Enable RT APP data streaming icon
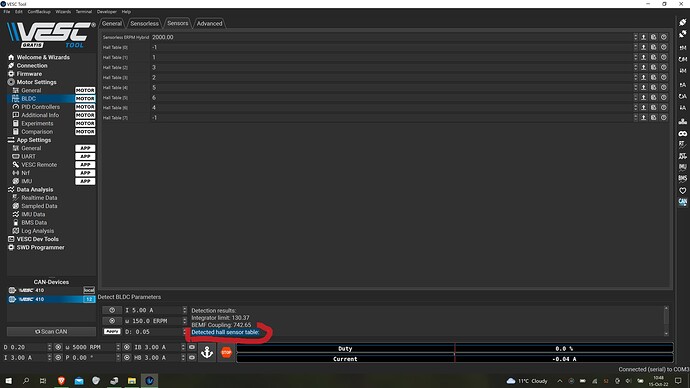 683,156
